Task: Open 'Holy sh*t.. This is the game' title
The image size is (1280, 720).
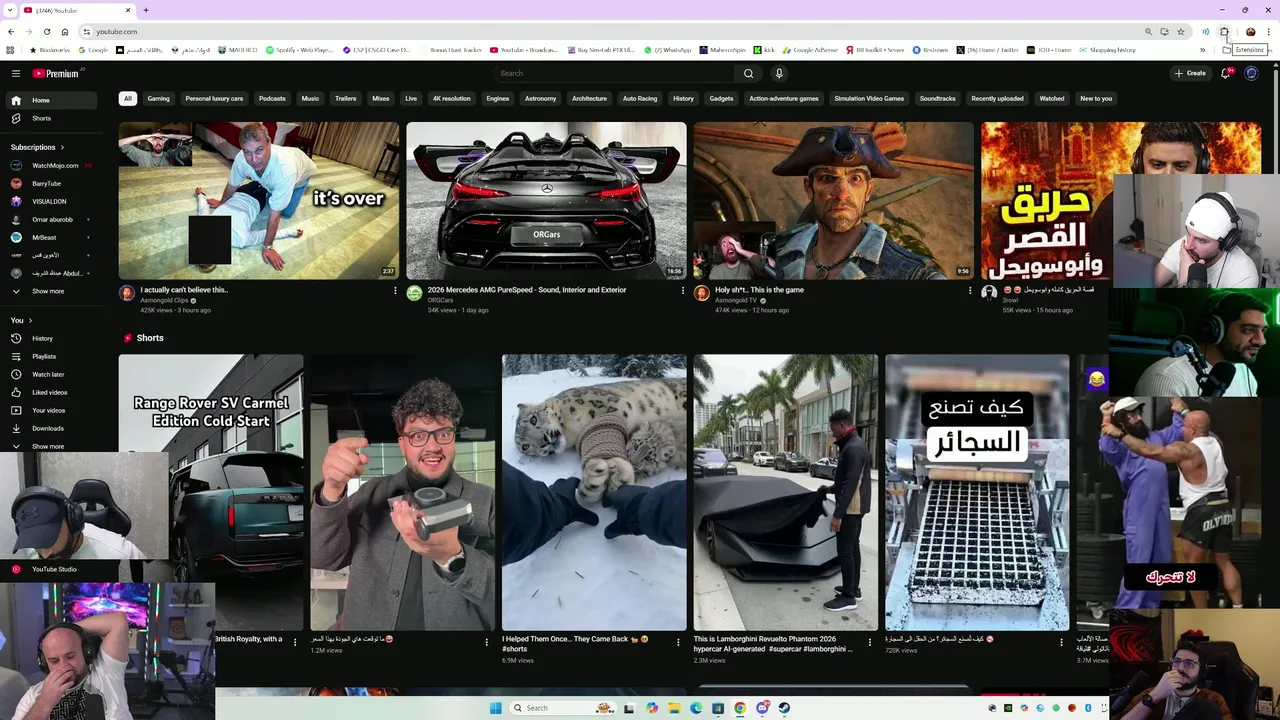Action: [759, 290]
